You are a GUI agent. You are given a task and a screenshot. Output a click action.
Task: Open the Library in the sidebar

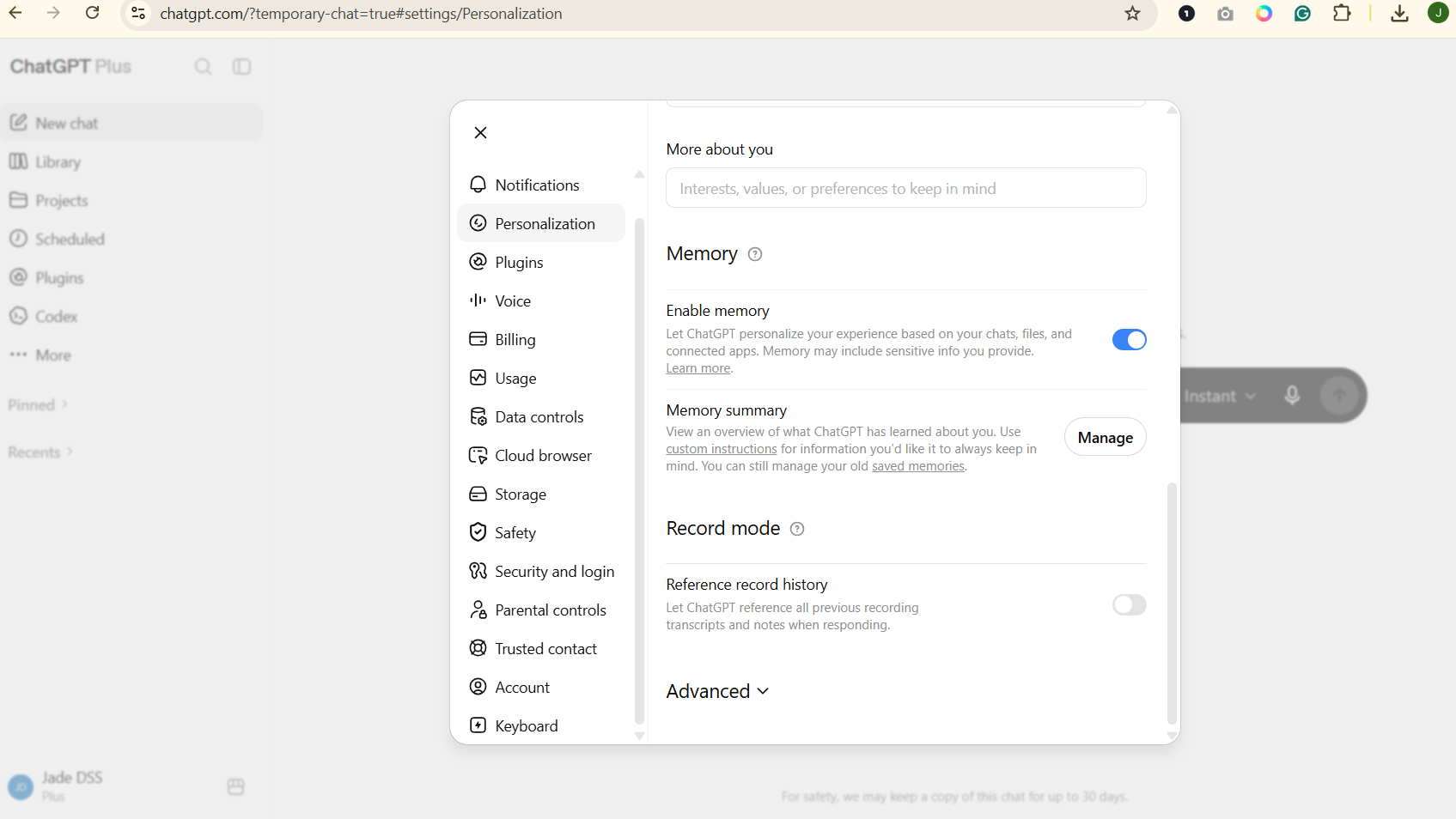tap(132, 161)
